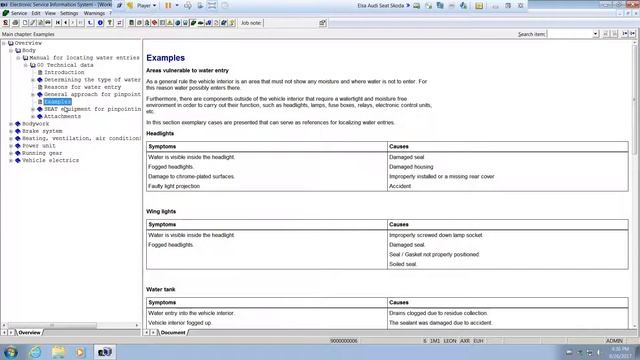Image resolution: width=640 pixels, height=360 pixels.
Task: Open the Edit menu
Action: [x=36, y=13]
